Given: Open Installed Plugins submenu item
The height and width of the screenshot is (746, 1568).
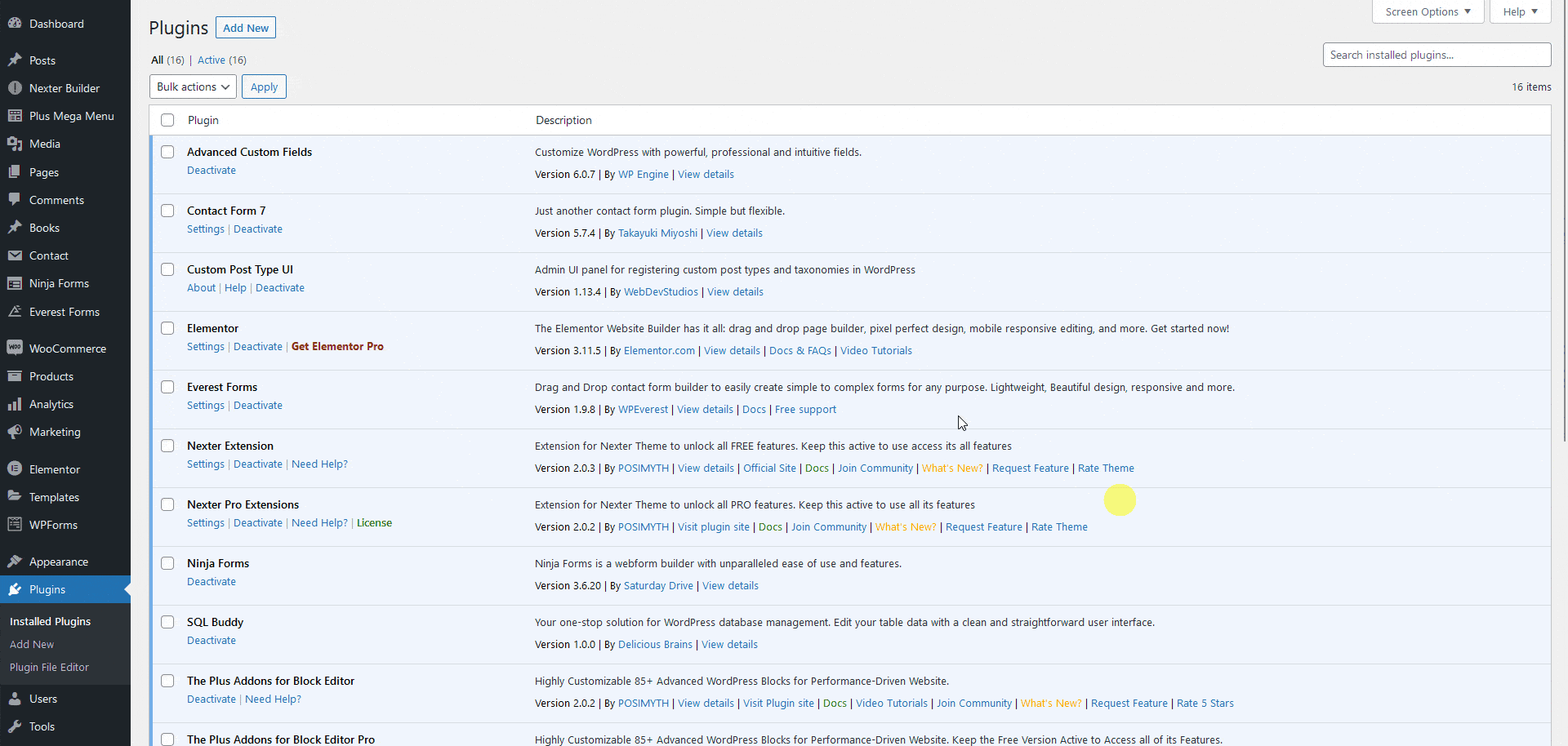Looking at the screenshot, I should [50, 621].
